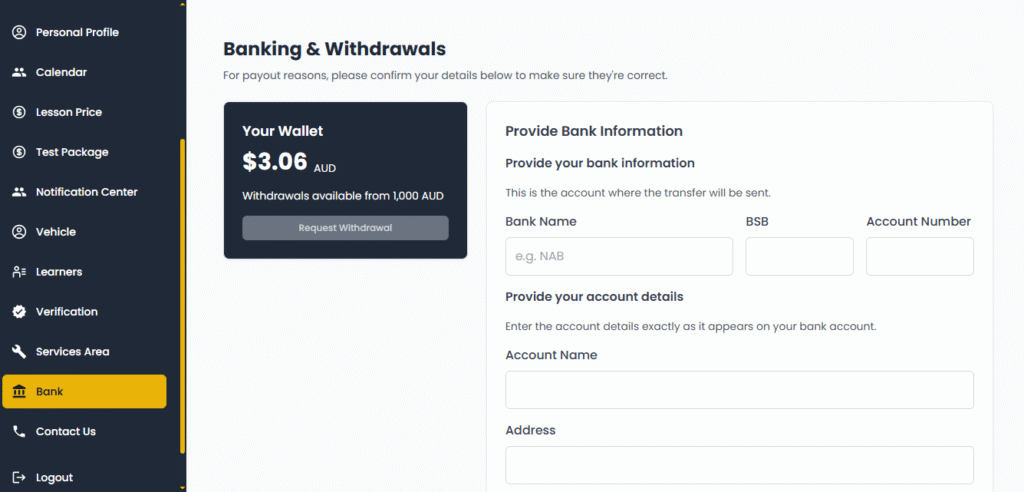Click the Notification Center icon

[18, 192]
